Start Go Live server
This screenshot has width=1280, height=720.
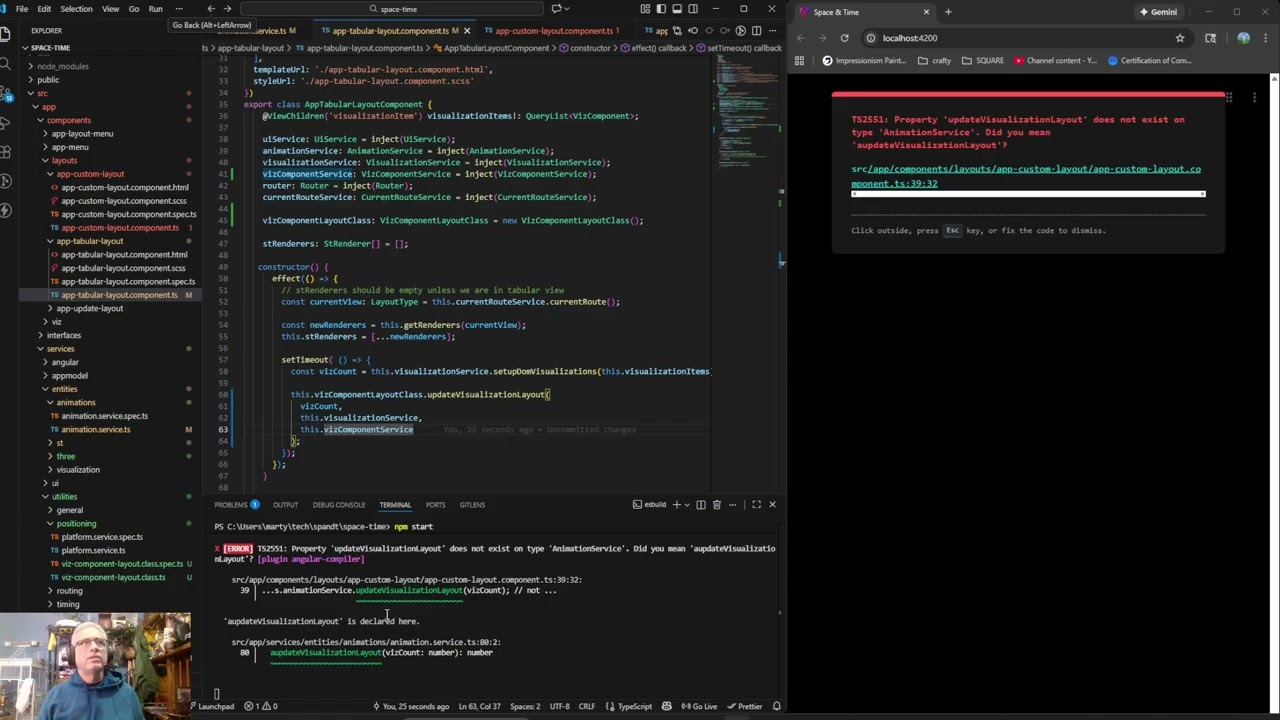click(x=700, y=707)
